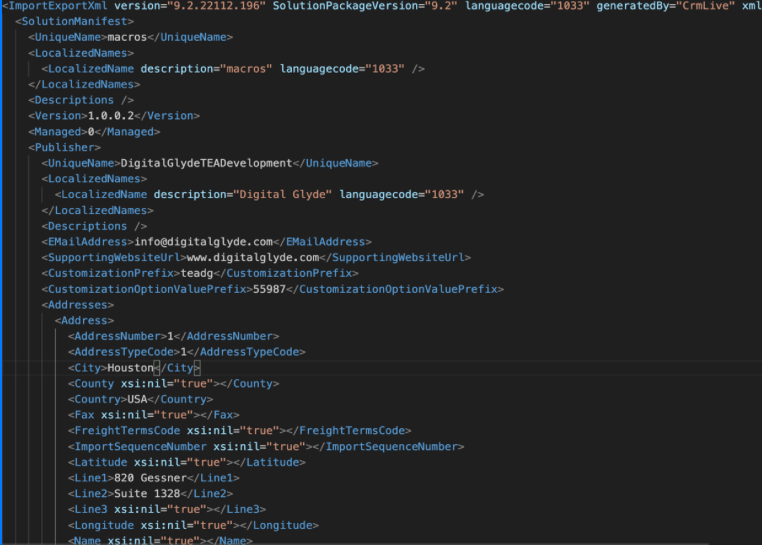762x545 pixels.
Task: Click the opening Publisher tag
Action: point(64,147)
